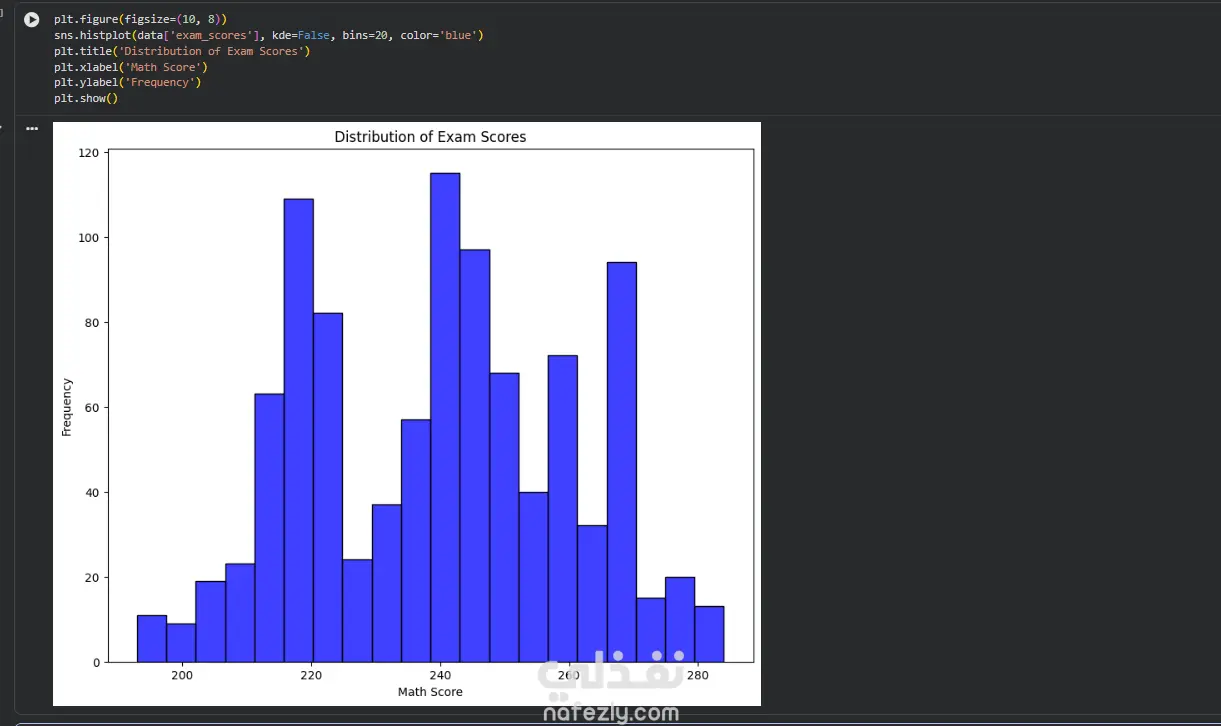Image resolution: width=1221 pixels, height=726 pixels.
Task: Click the plt.title code line
Action: 182,51
